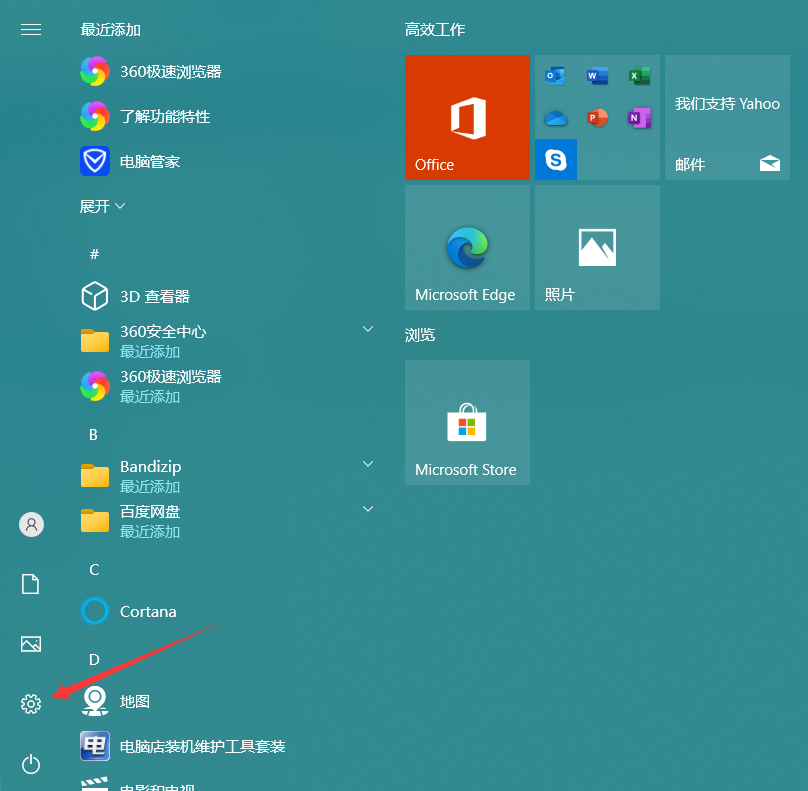Click the D section letter header
The height and width of the screenshot is (791, 808).
[94, 660]
